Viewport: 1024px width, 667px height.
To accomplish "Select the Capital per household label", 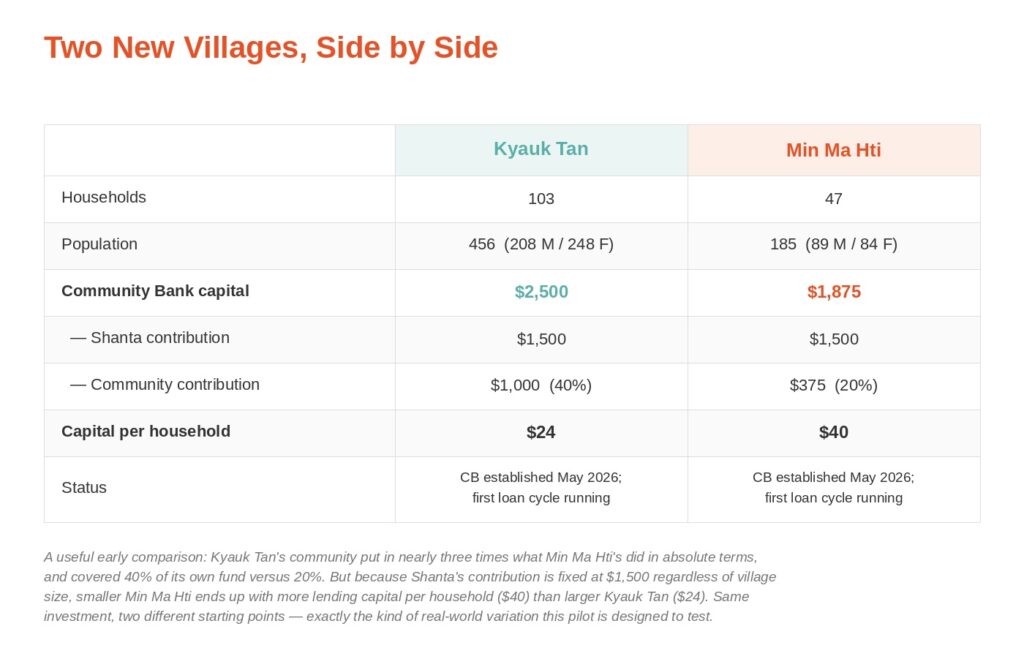I will [146, 431].
